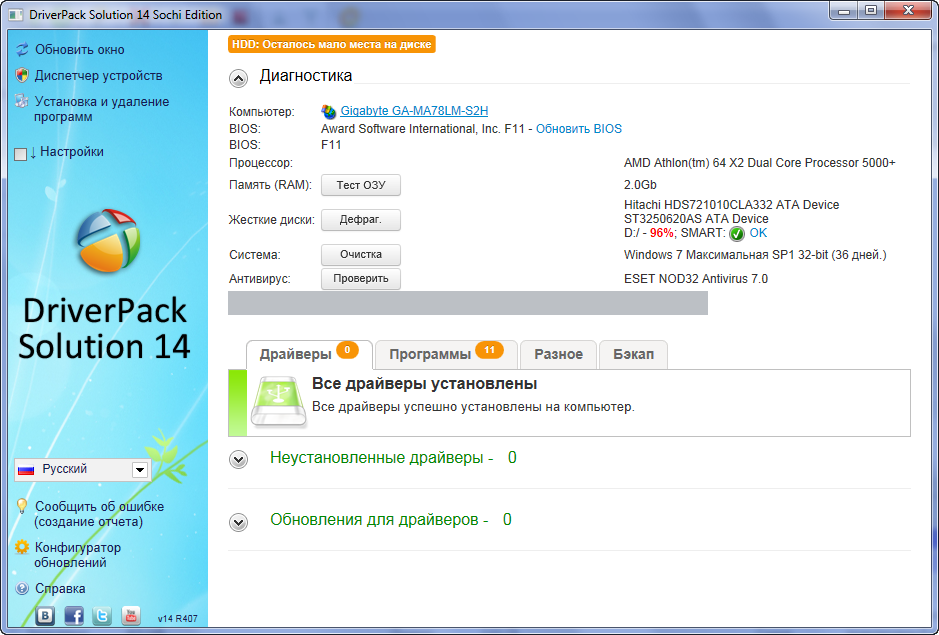The image size is (939, 635).
Task: Click the ESET NOD32 Antivirus 7.0 text
Action: tap(696, 279)
